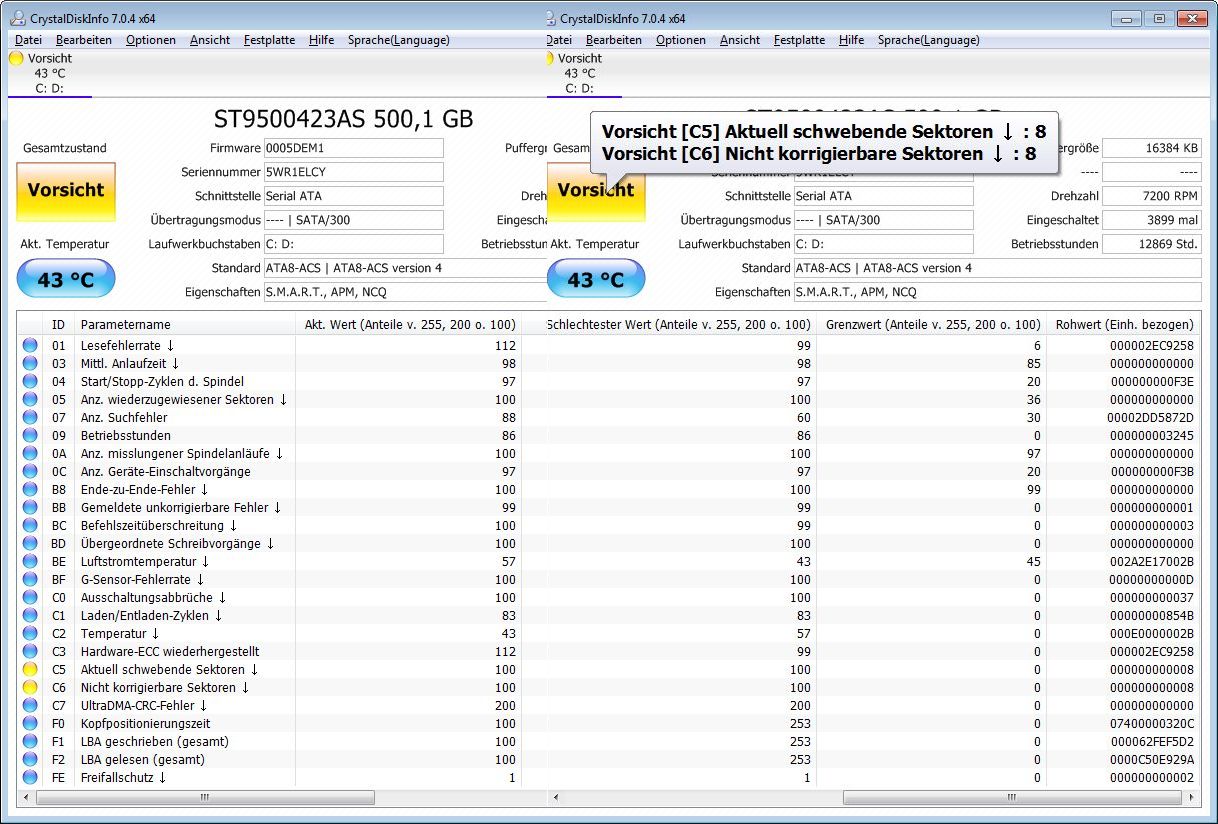Click the Puffergröße value 16384 KB
The image size is (1218, 824).
pos(1152,148)
